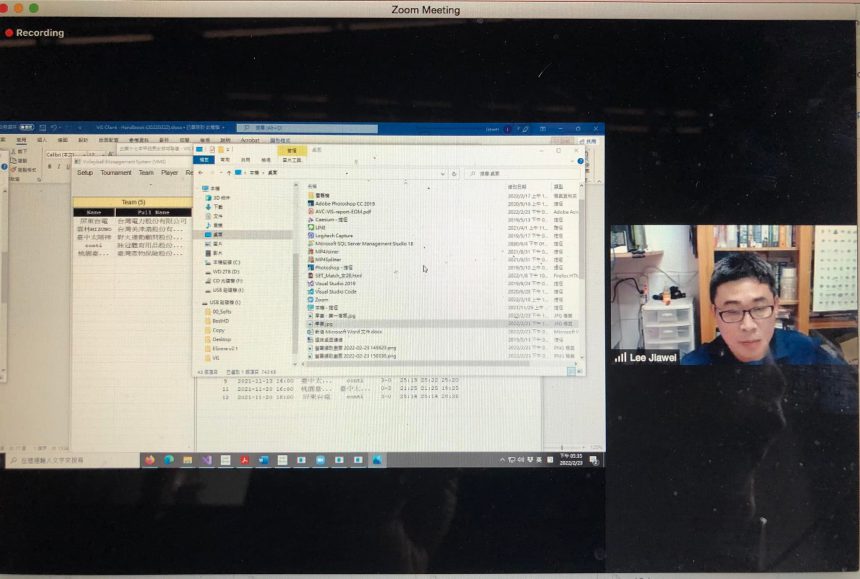Sort by date modified column header
The height and width of the screenshot is (579, 860).
tap(517, 186)
